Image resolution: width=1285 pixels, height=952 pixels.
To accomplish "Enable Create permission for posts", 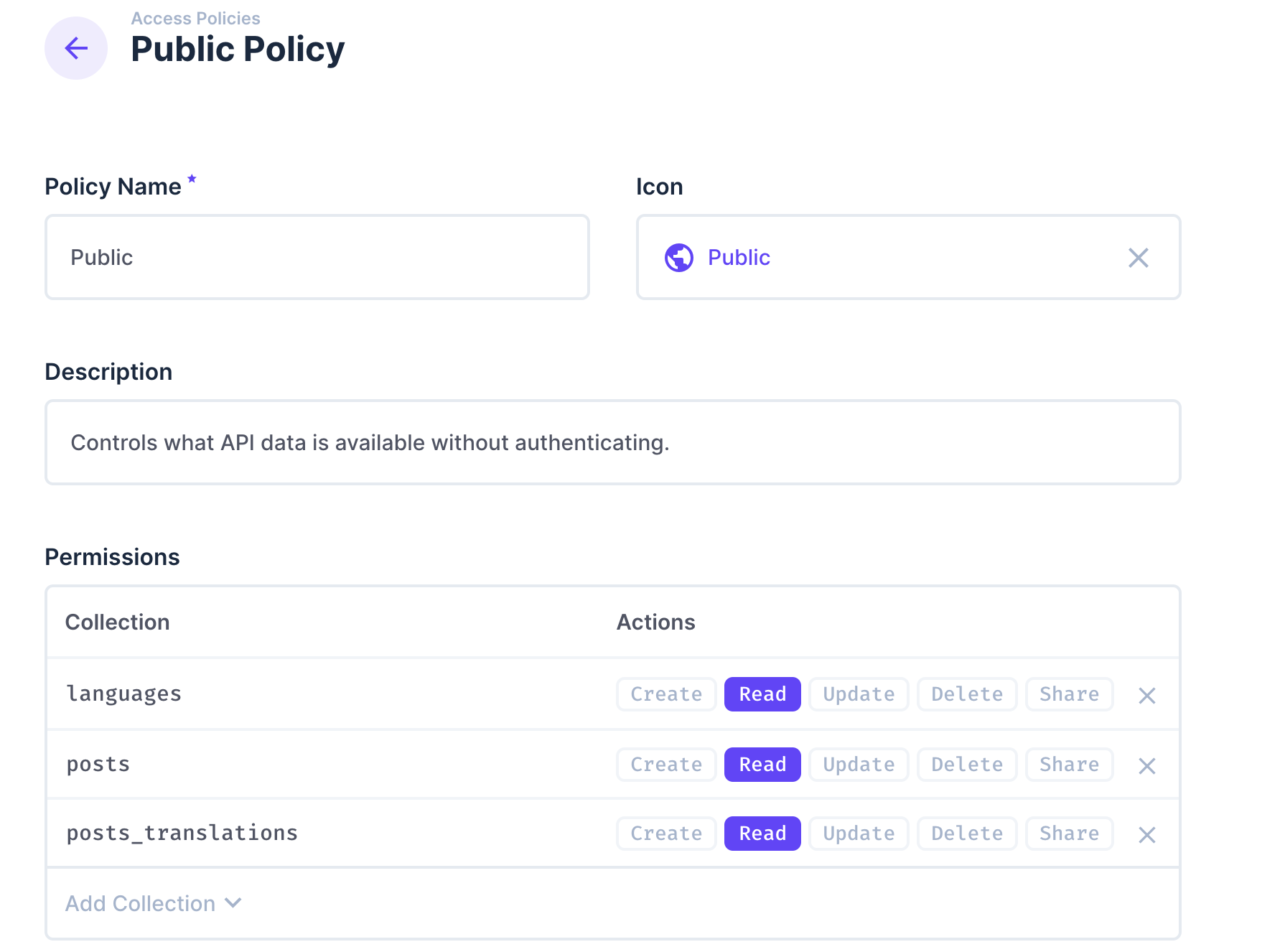I will [665, 765].
